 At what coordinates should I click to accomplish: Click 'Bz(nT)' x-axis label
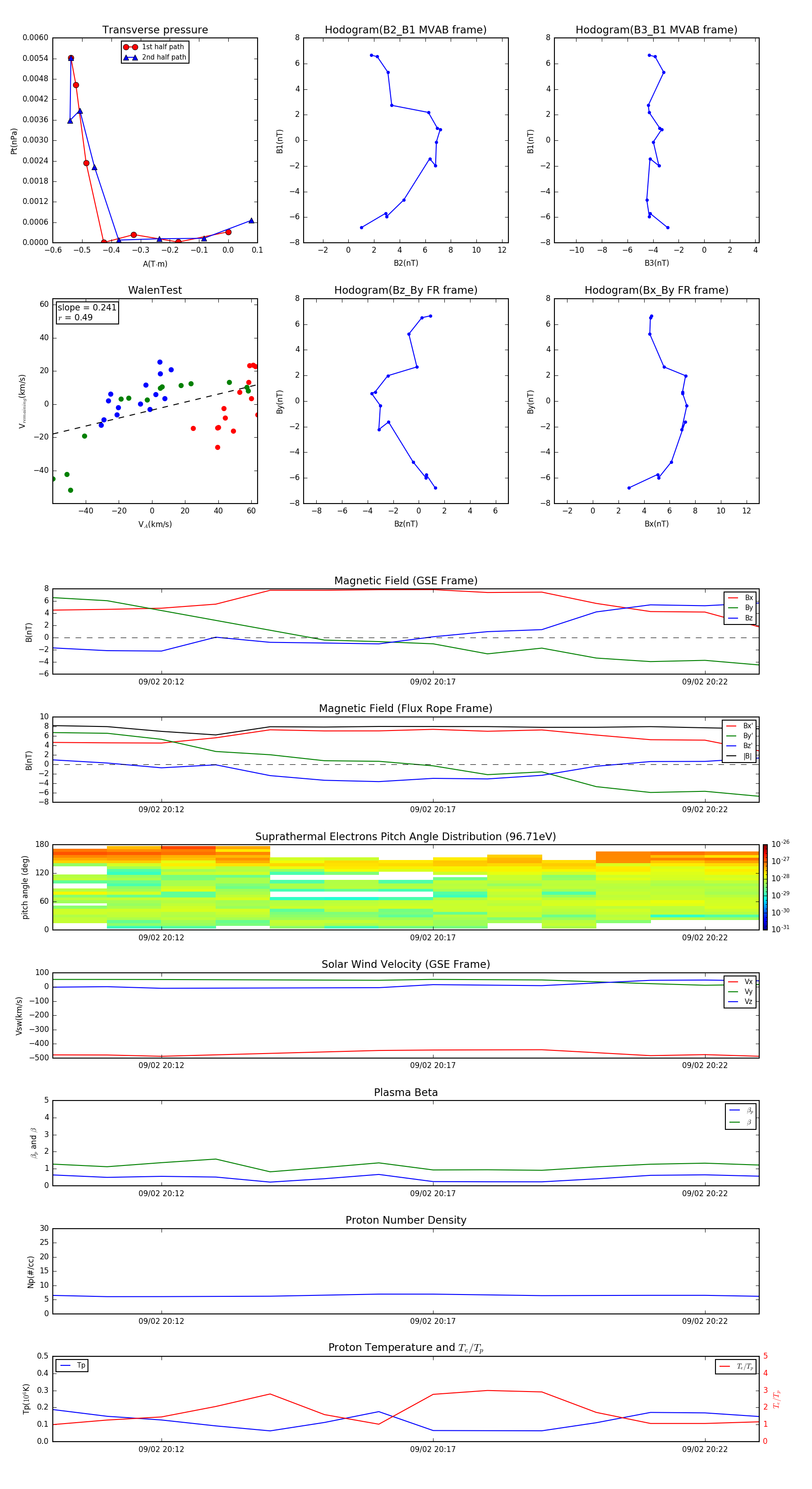pyautogui.click(x=406, y=524)
